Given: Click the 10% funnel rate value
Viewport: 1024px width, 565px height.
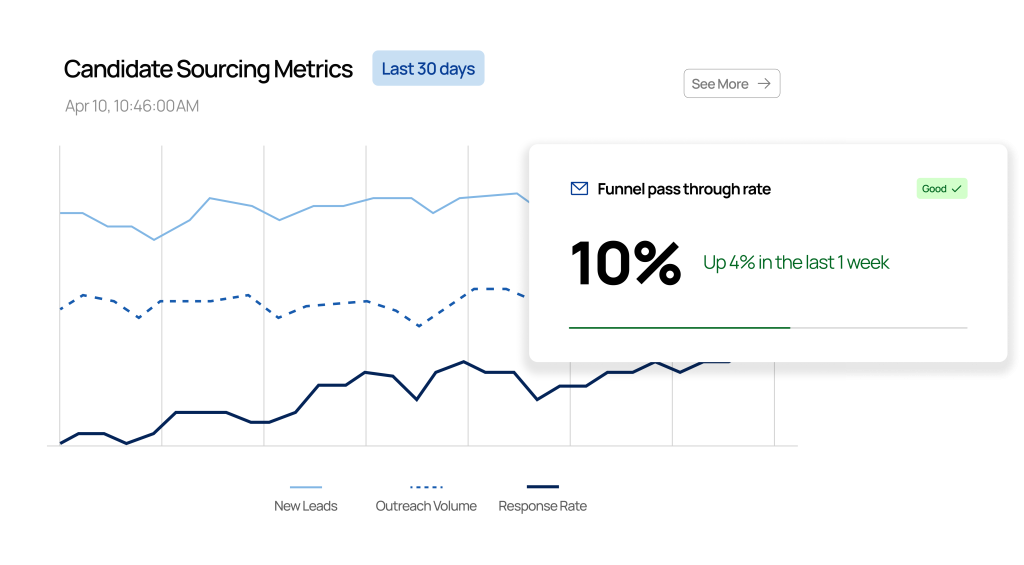Looking at the screenshot, I should click(x=626, y=263).
